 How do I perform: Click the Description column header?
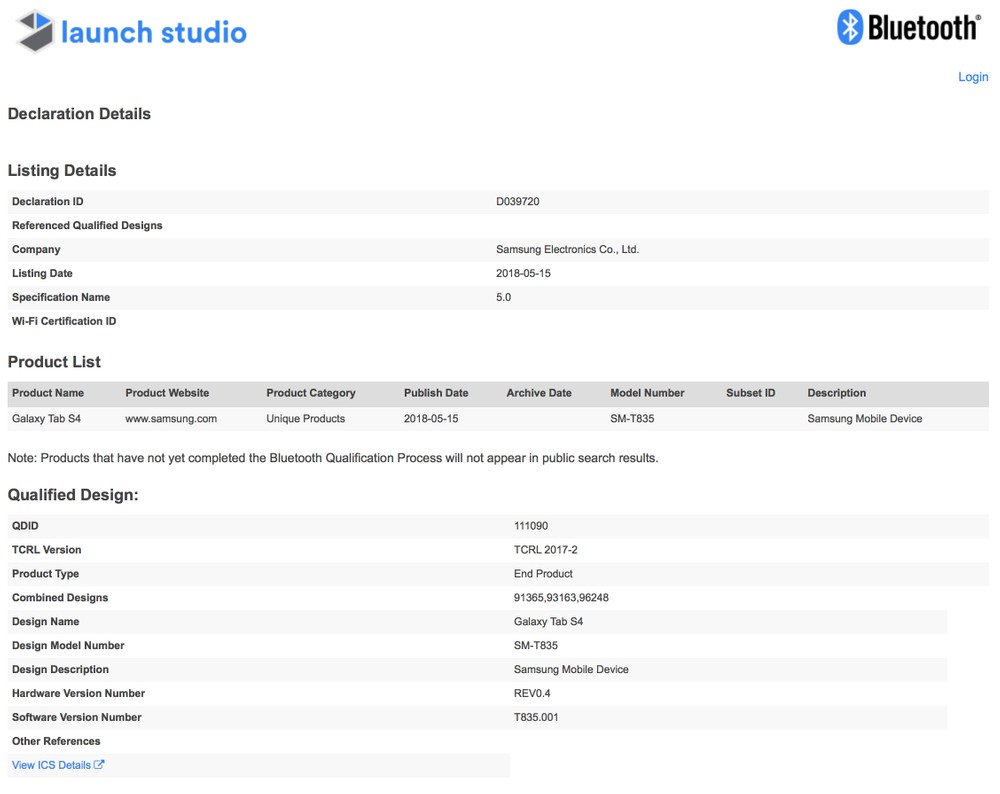(x=836, y=393)
